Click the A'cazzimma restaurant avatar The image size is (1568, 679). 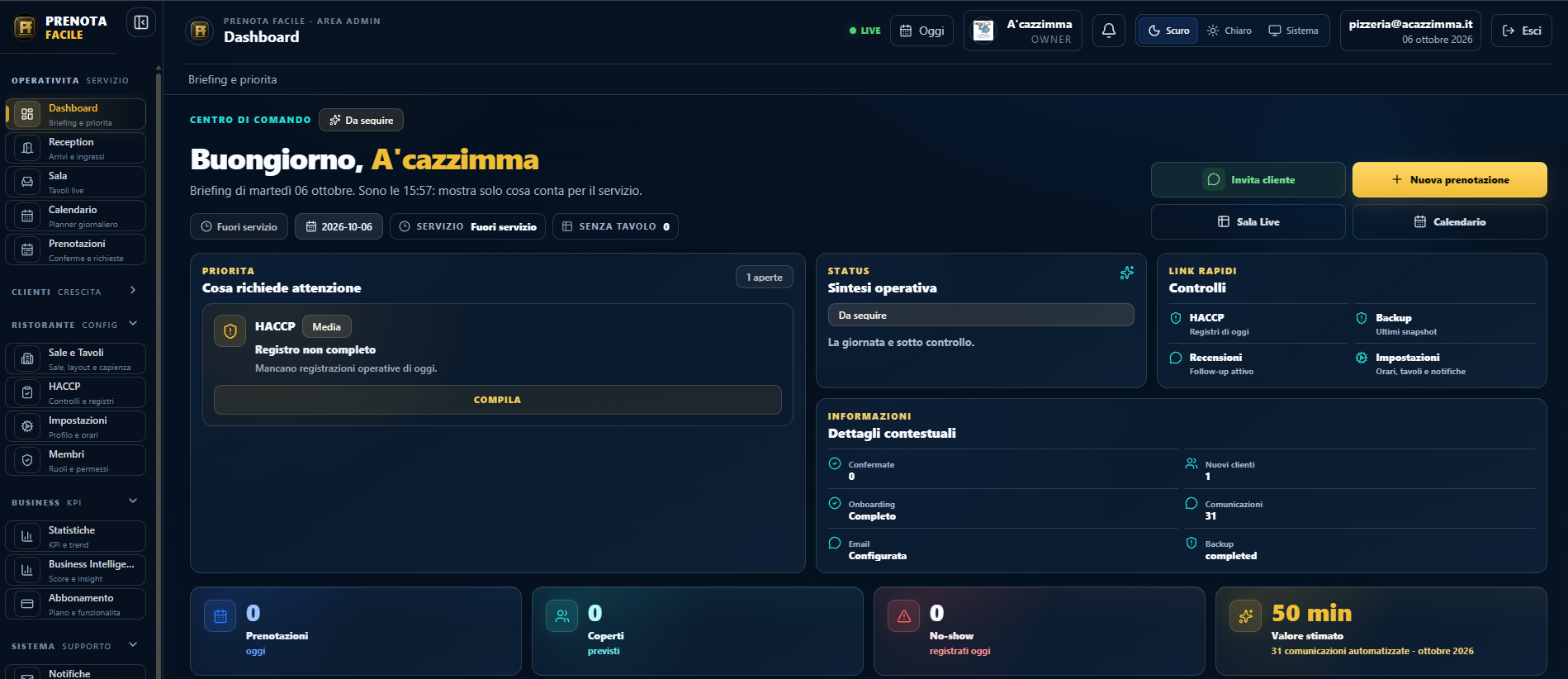(983, 31)
